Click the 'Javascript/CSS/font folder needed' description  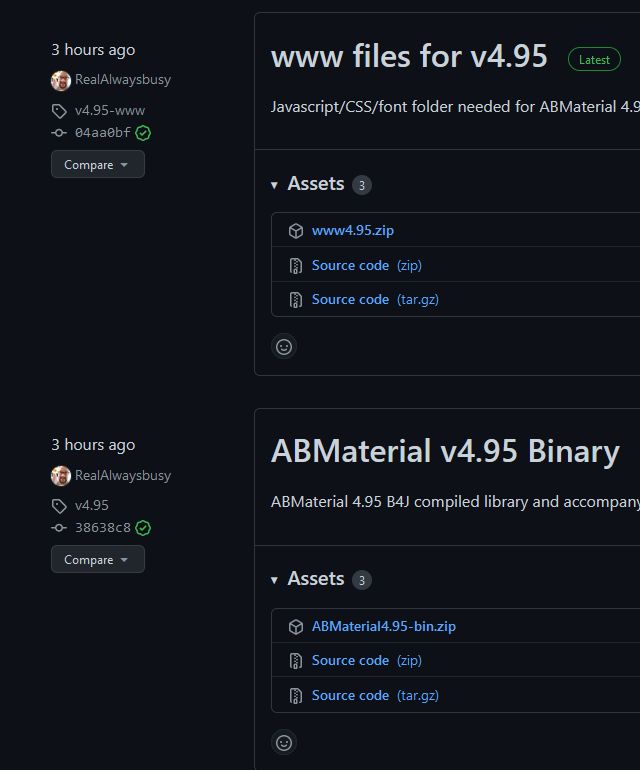[x=455, y=107]
